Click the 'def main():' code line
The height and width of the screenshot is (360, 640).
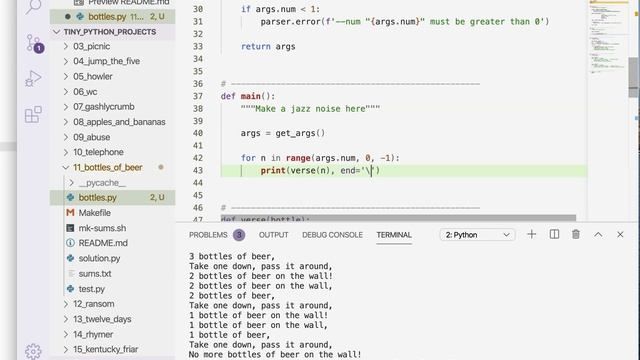pyautogui.click(x=248, y=96)
